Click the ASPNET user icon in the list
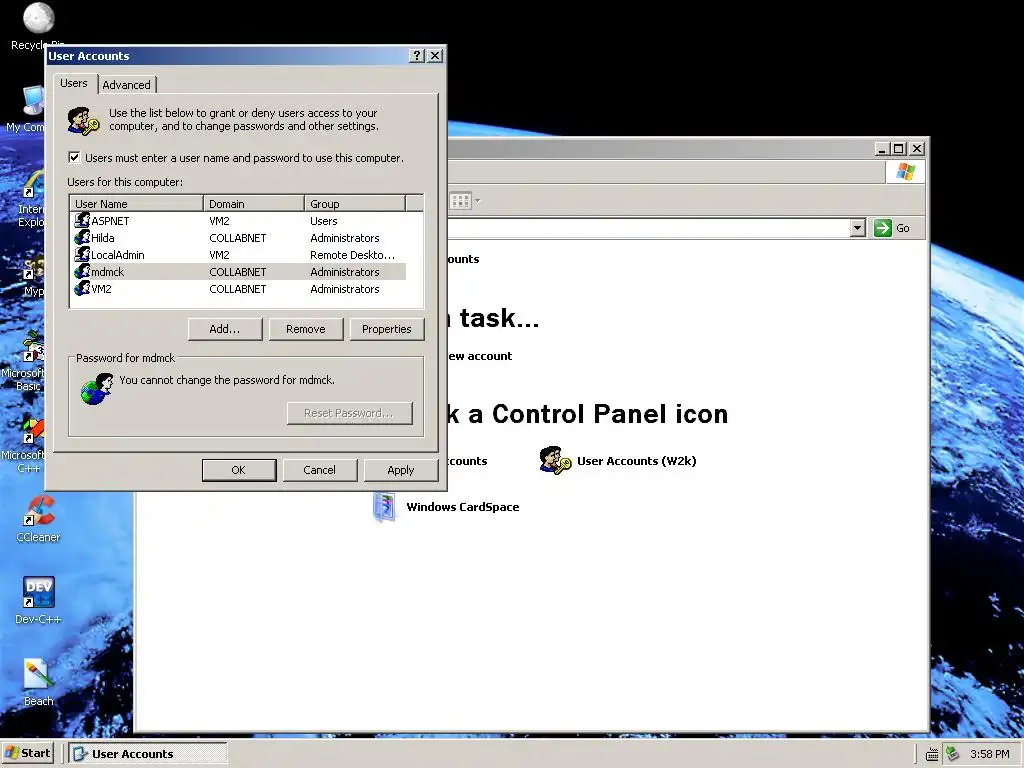This screenshot has width=1024, height=768. click(x=82, y=221)
